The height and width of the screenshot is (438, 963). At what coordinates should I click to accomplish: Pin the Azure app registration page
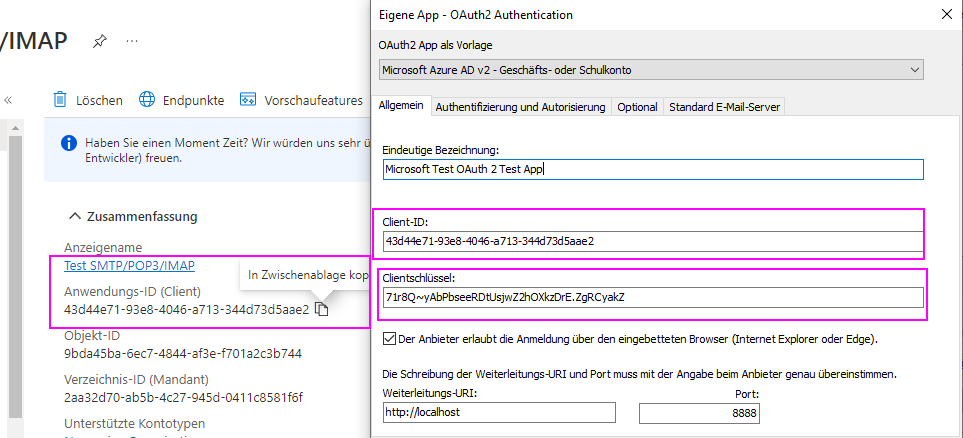(99, 41)
